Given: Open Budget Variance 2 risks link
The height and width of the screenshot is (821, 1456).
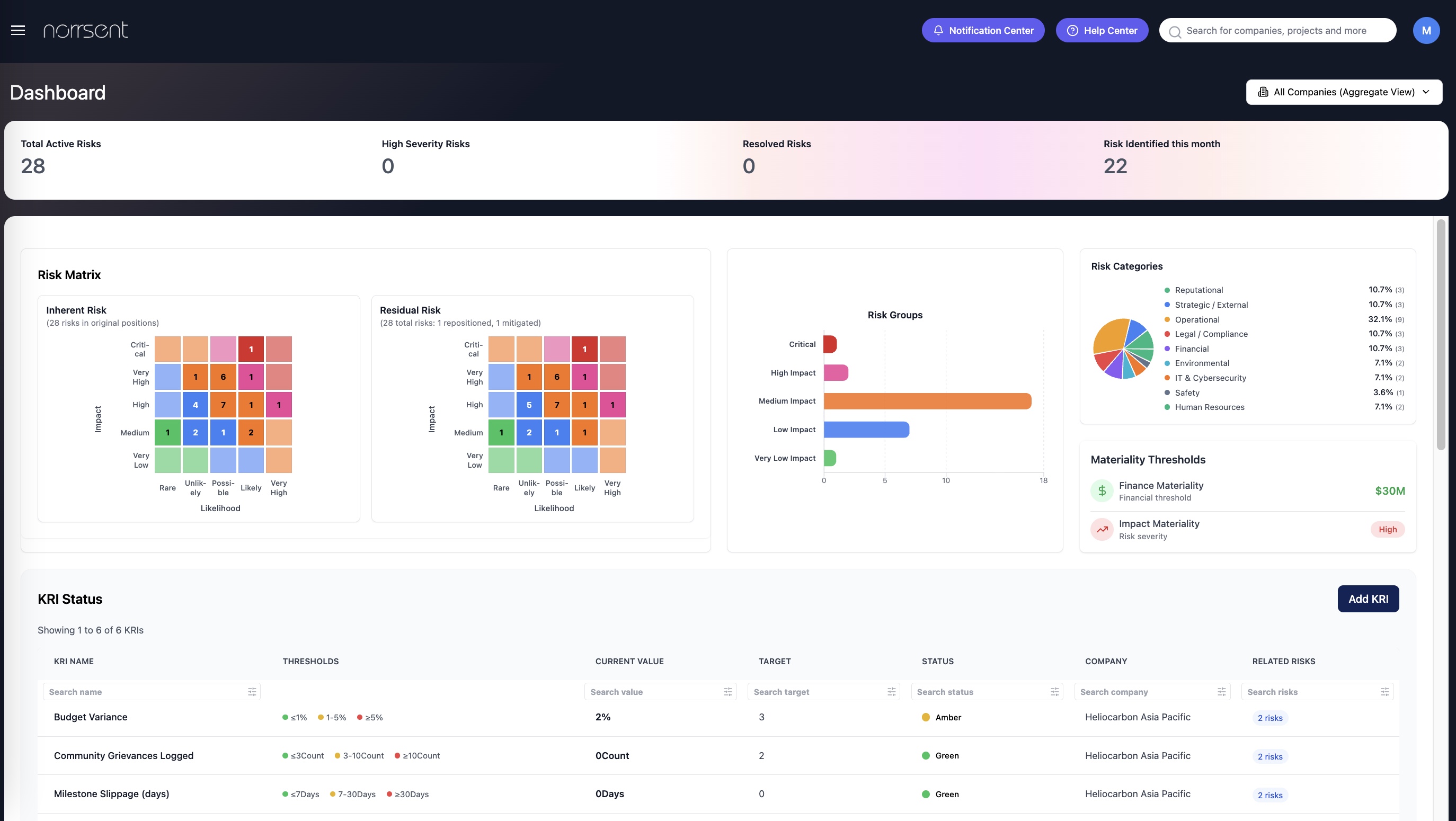Looking at the screenshot, I should 1269,718.
